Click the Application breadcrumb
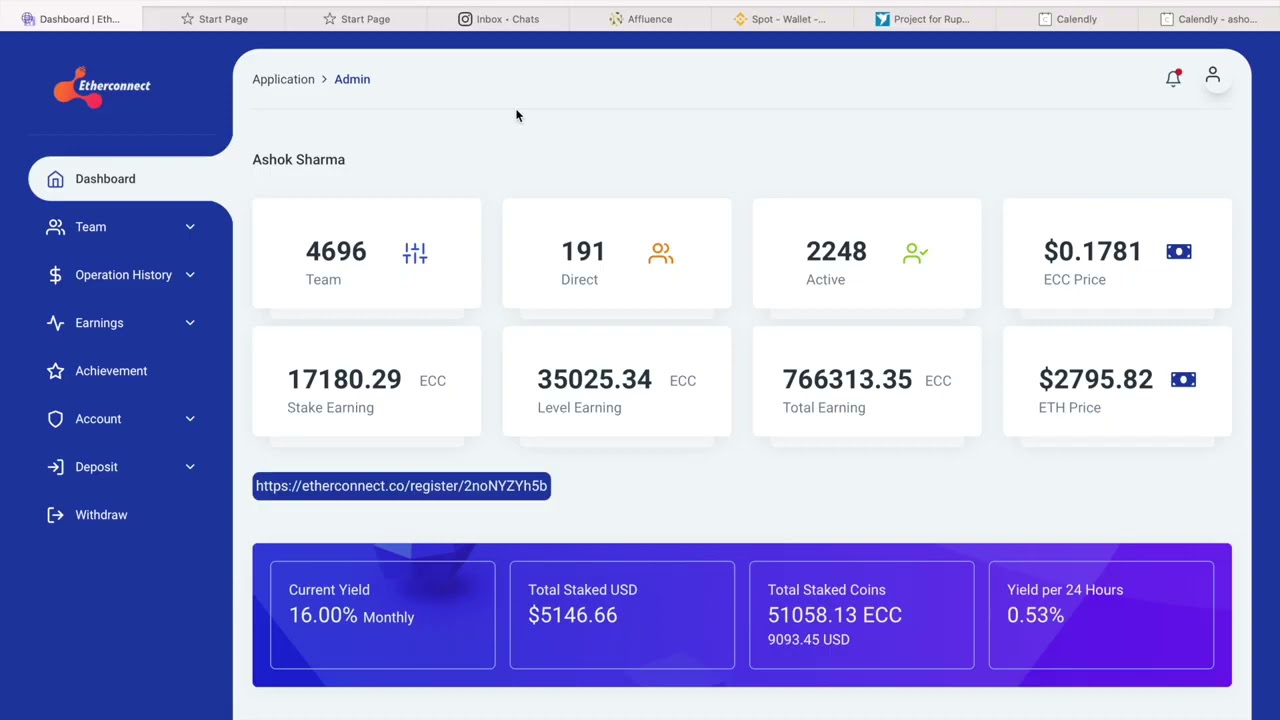 tap(283, 79)
